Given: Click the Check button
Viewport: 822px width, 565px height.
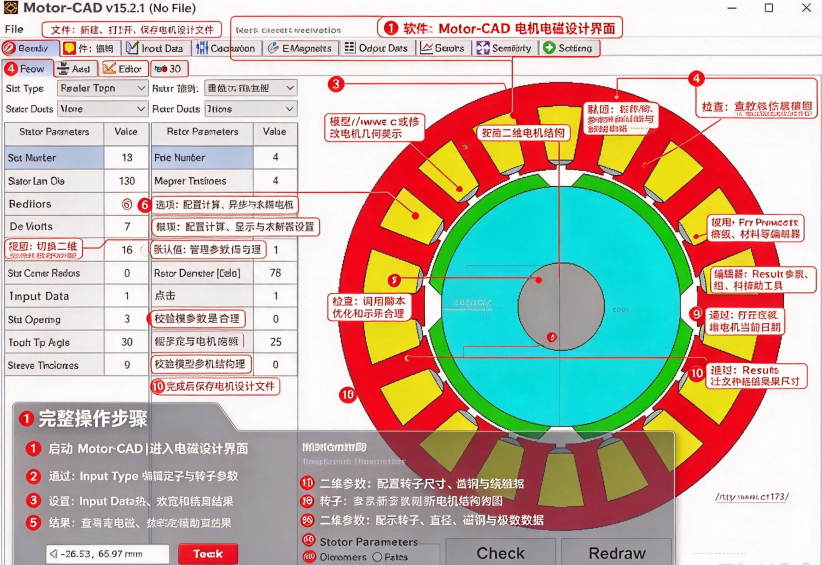Looking at the screenshot, I should point(500,552).
